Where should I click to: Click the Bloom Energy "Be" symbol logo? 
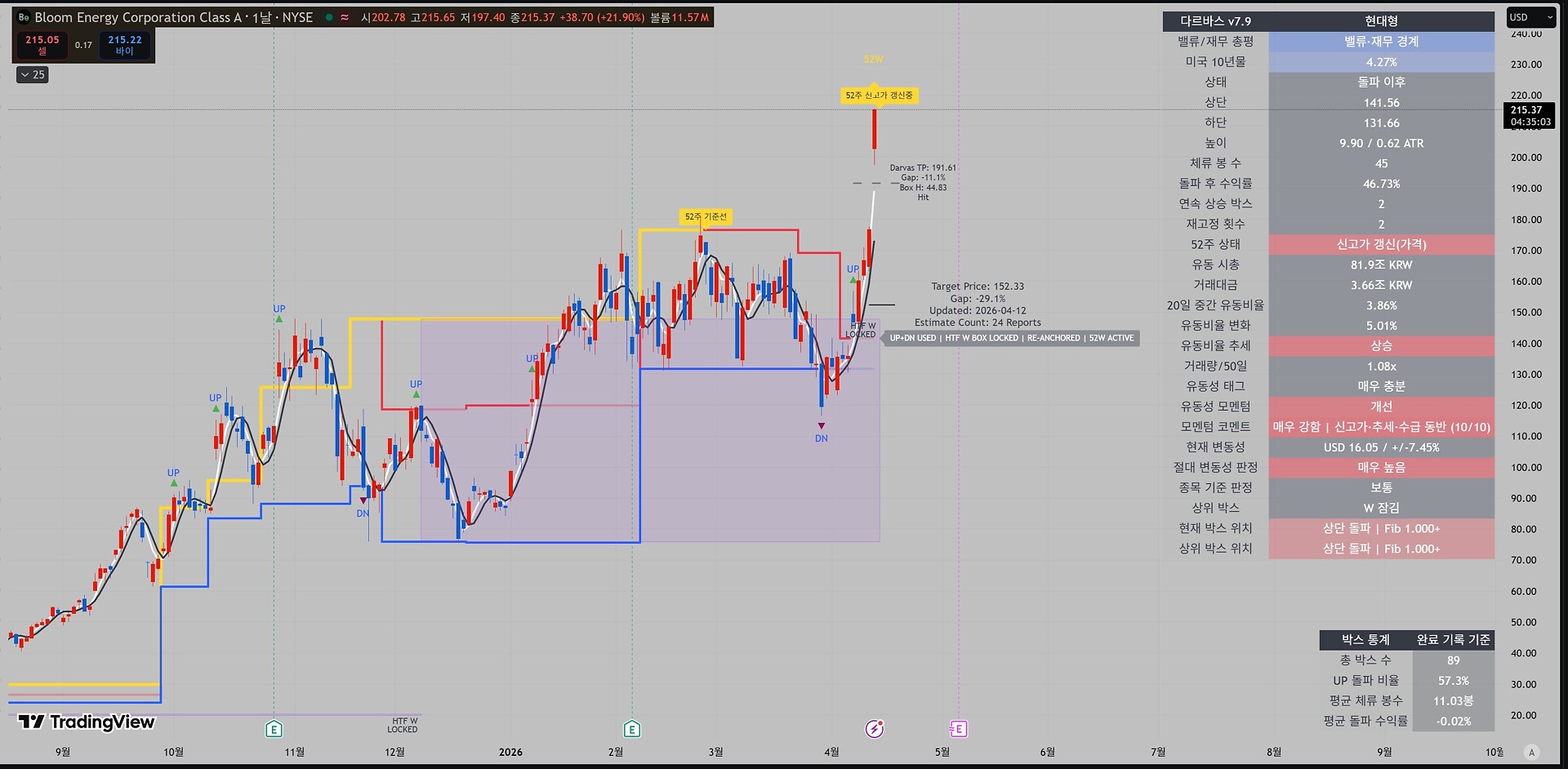click(x=24, y=17)
